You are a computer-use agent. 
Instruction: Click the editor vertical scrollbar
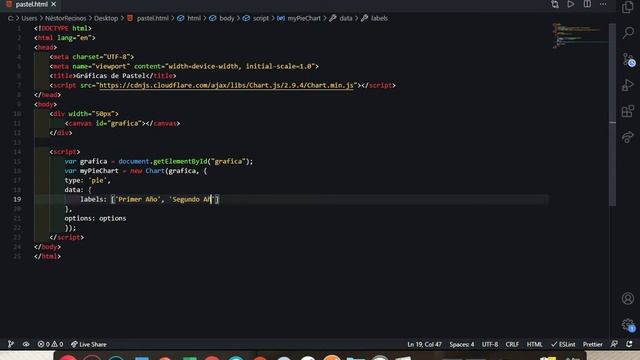(x=612, y=114)
